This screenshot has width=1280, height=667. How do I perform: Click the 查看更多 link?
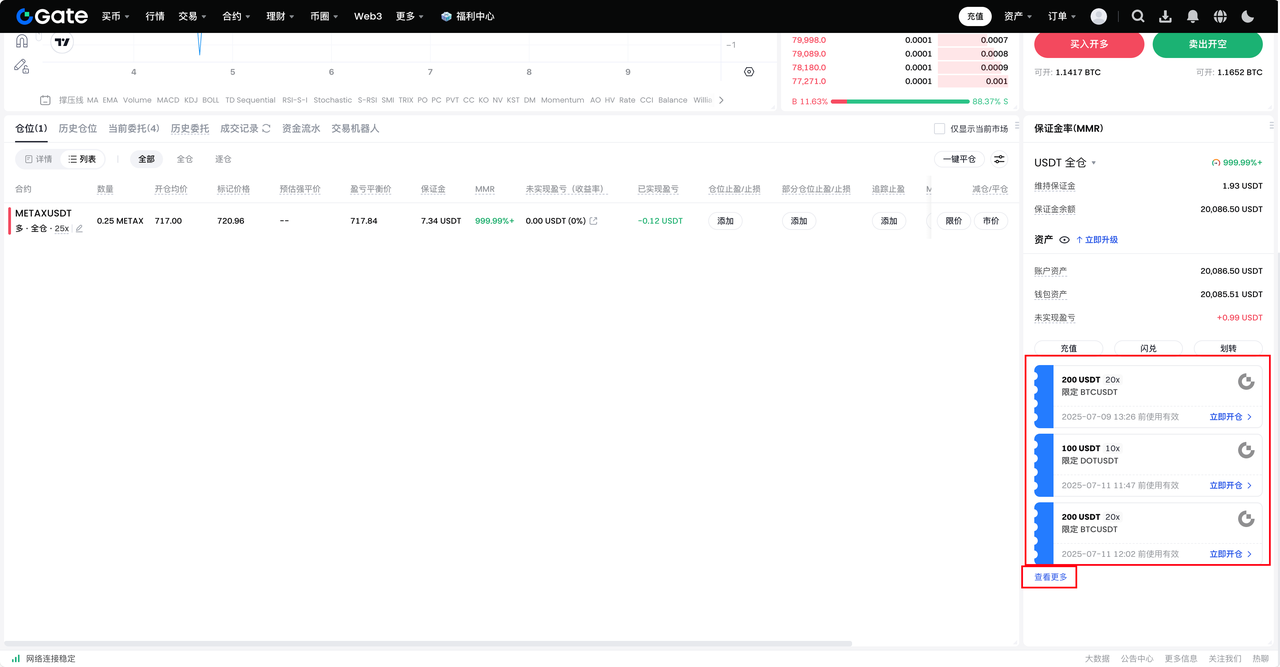[x=1050, y=577]
